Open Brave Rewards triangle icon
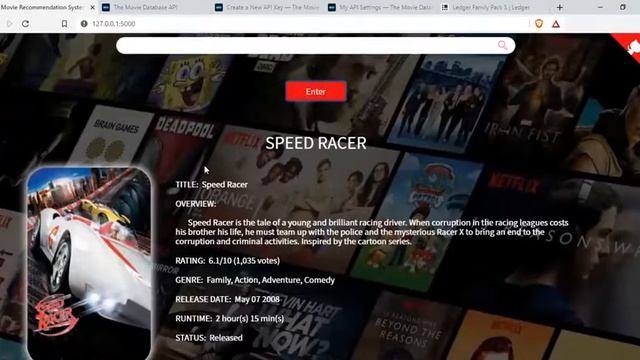The width and height of the screenshot is (640, 360). pyautogui.click(x=556, y=24)
